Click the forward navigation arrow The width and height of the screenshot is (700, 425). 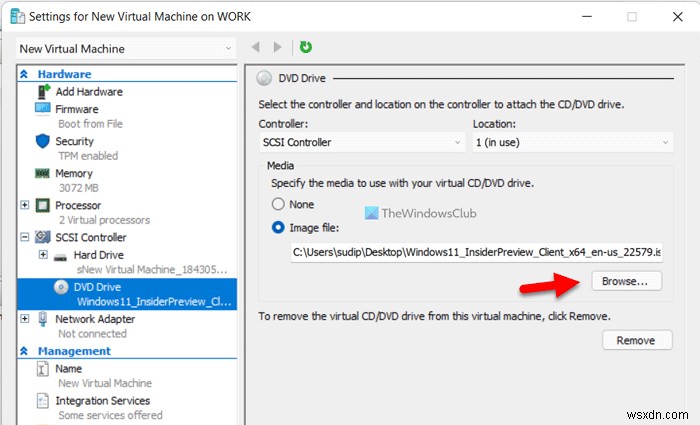(x=278, y=47)
